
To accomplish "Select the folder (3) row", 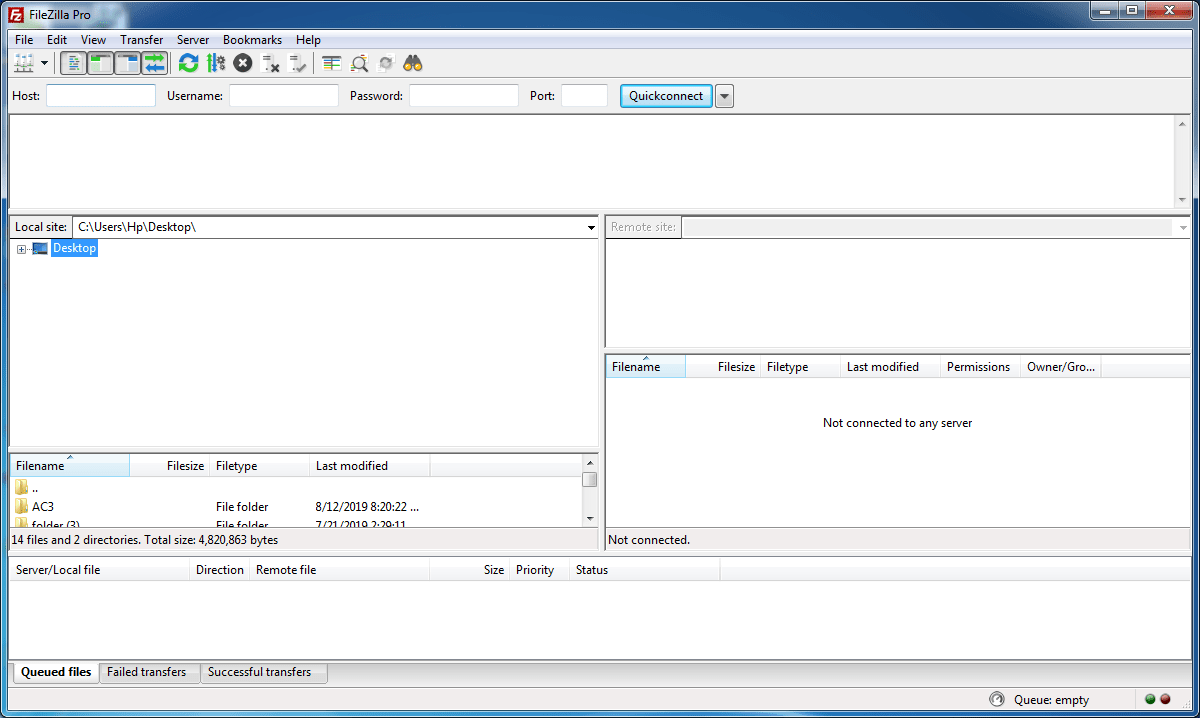I will 296,522.
